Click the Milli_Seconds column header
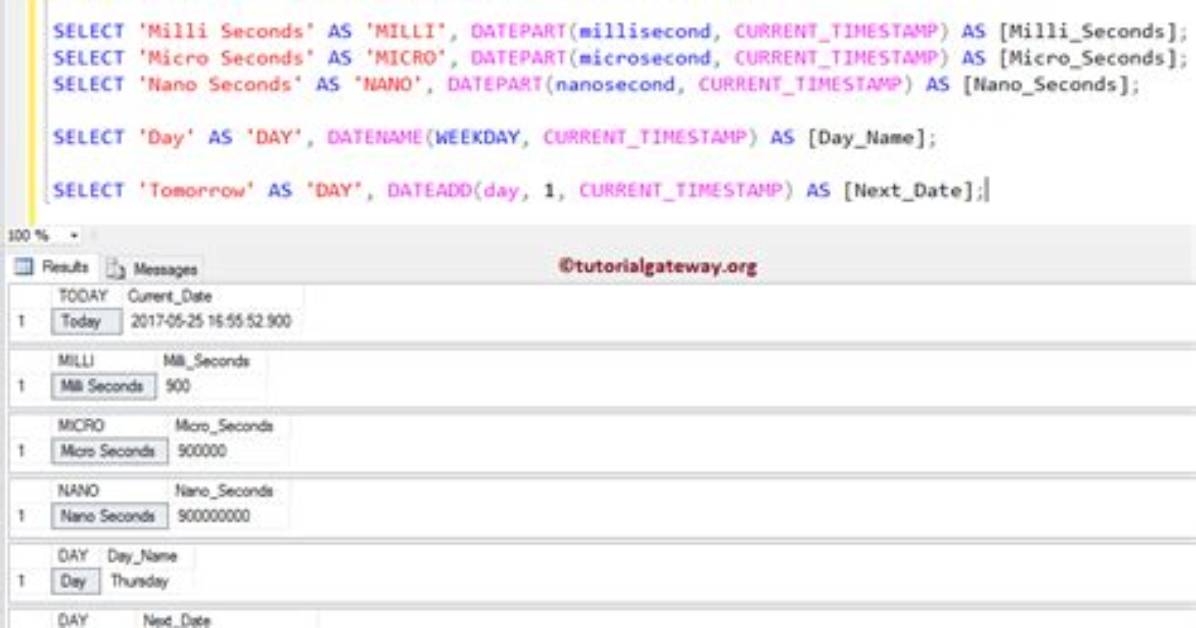1196x628 pixels. (x=207, y=361)
